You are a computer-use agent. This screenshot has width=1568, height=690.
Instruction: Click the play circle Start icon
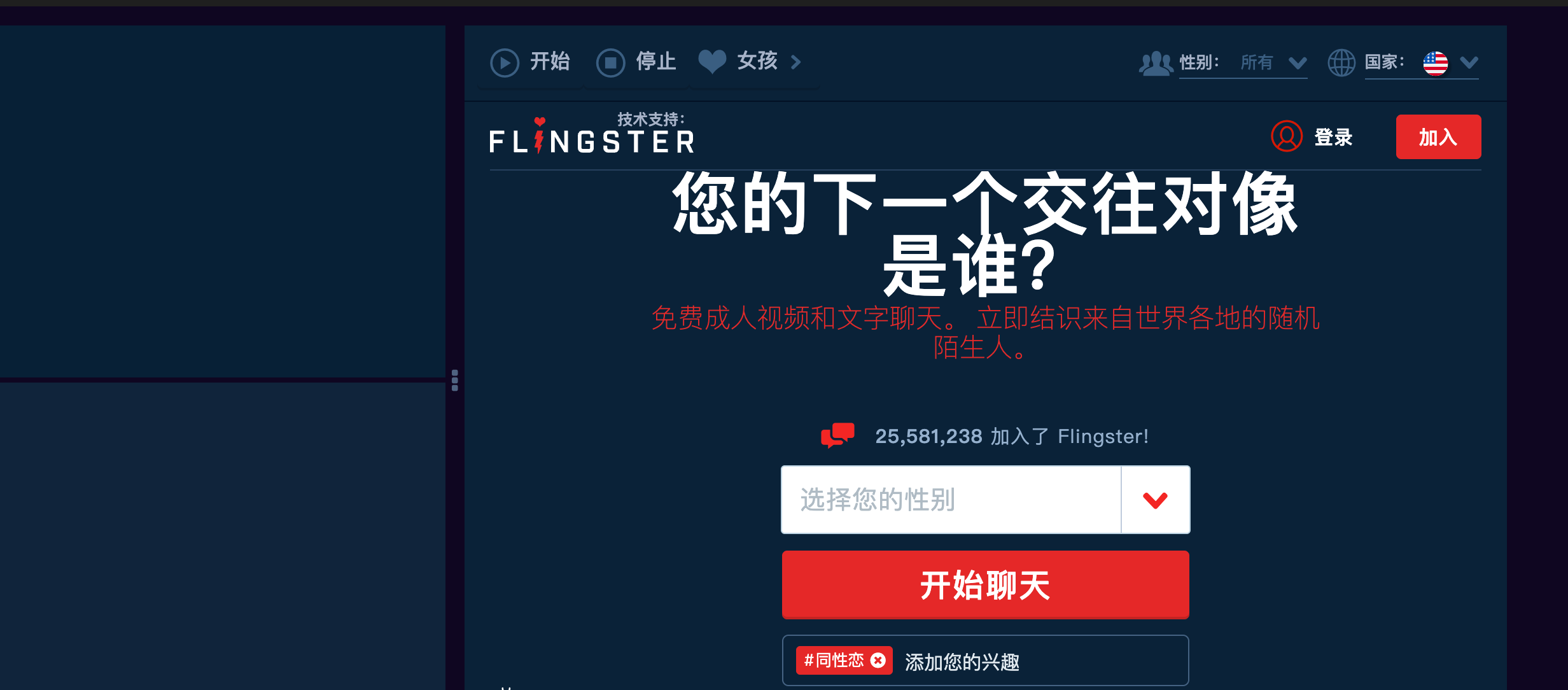click(x=505, y=62)
